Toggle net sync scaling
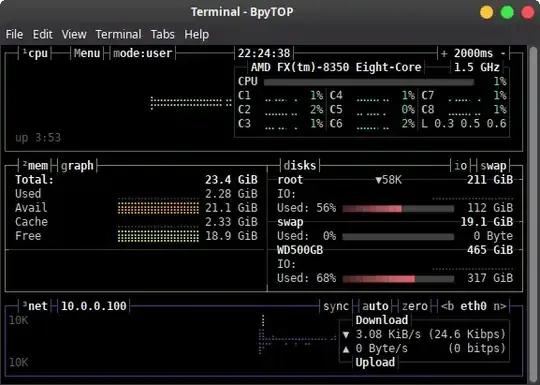The width and height of the screenshot is (540, 385). (336, 306)
